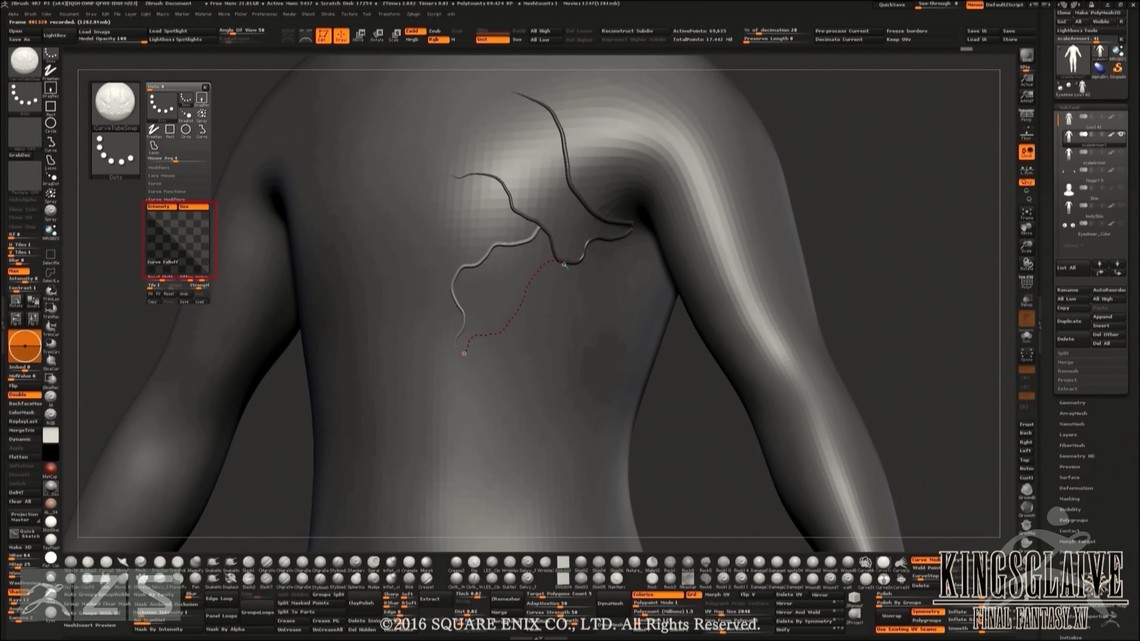Toggle the Zadd button
The height and width of the screenshot is (641, 1140).
414,31
